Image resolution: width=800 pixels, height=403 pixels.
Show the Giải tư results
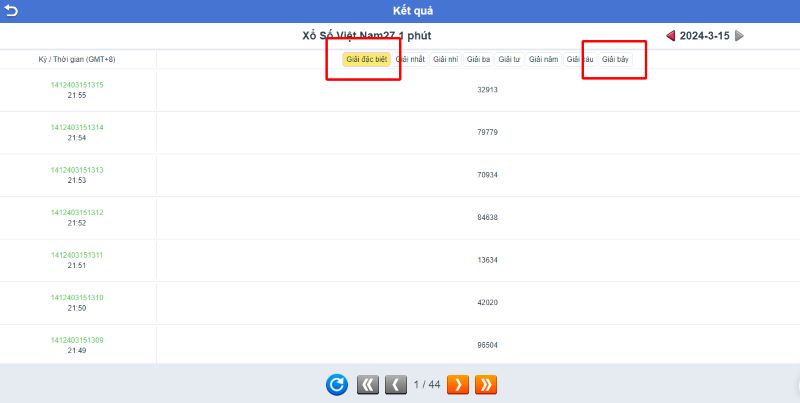tap(510, 60)
